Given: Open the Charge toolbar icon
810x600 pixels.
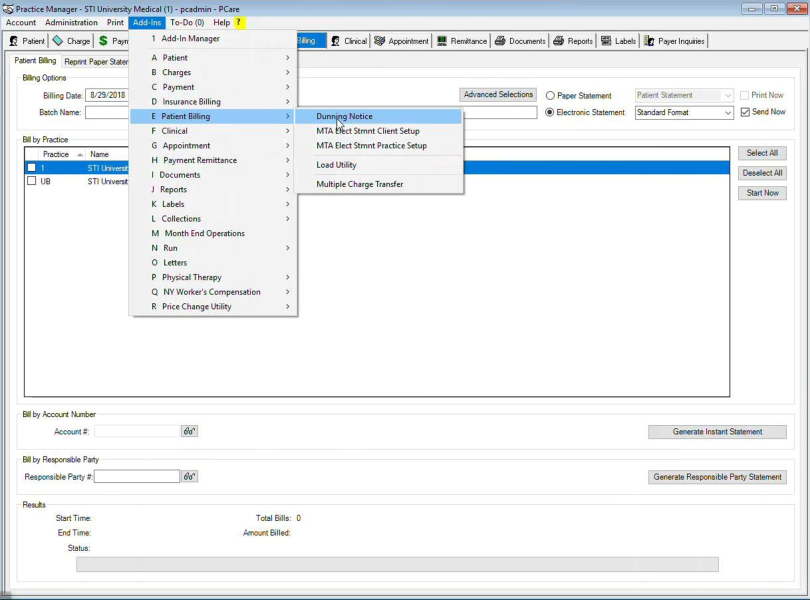Looking at the screenshot, I should coord(71,41).
